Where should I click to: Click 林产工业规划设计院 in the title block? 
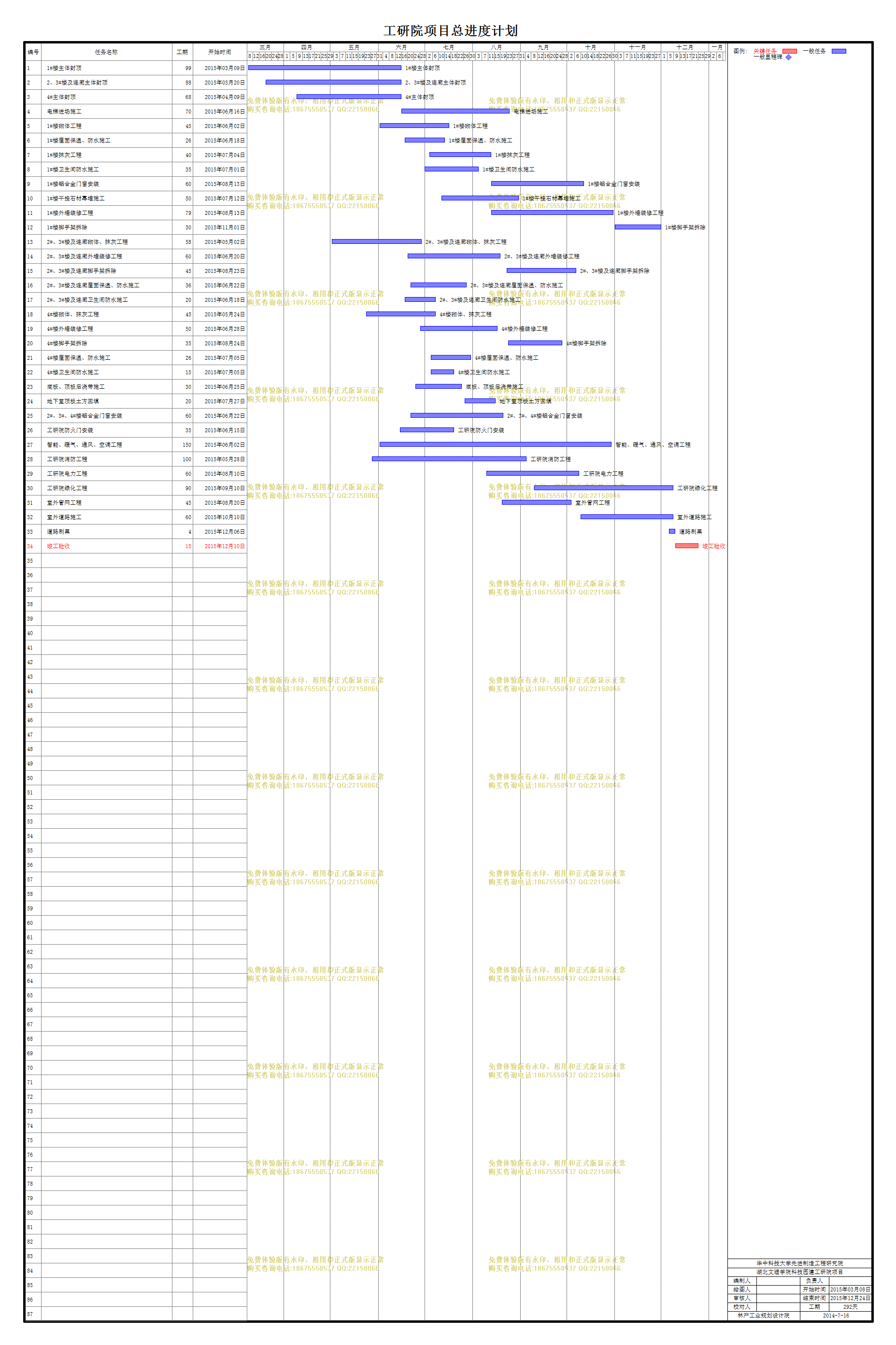coord(764,1315)
